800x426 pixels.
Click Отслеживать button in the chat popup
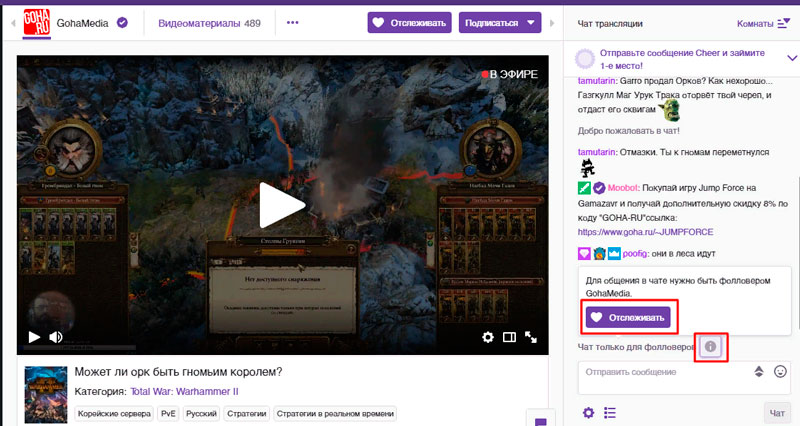point(628,317)
